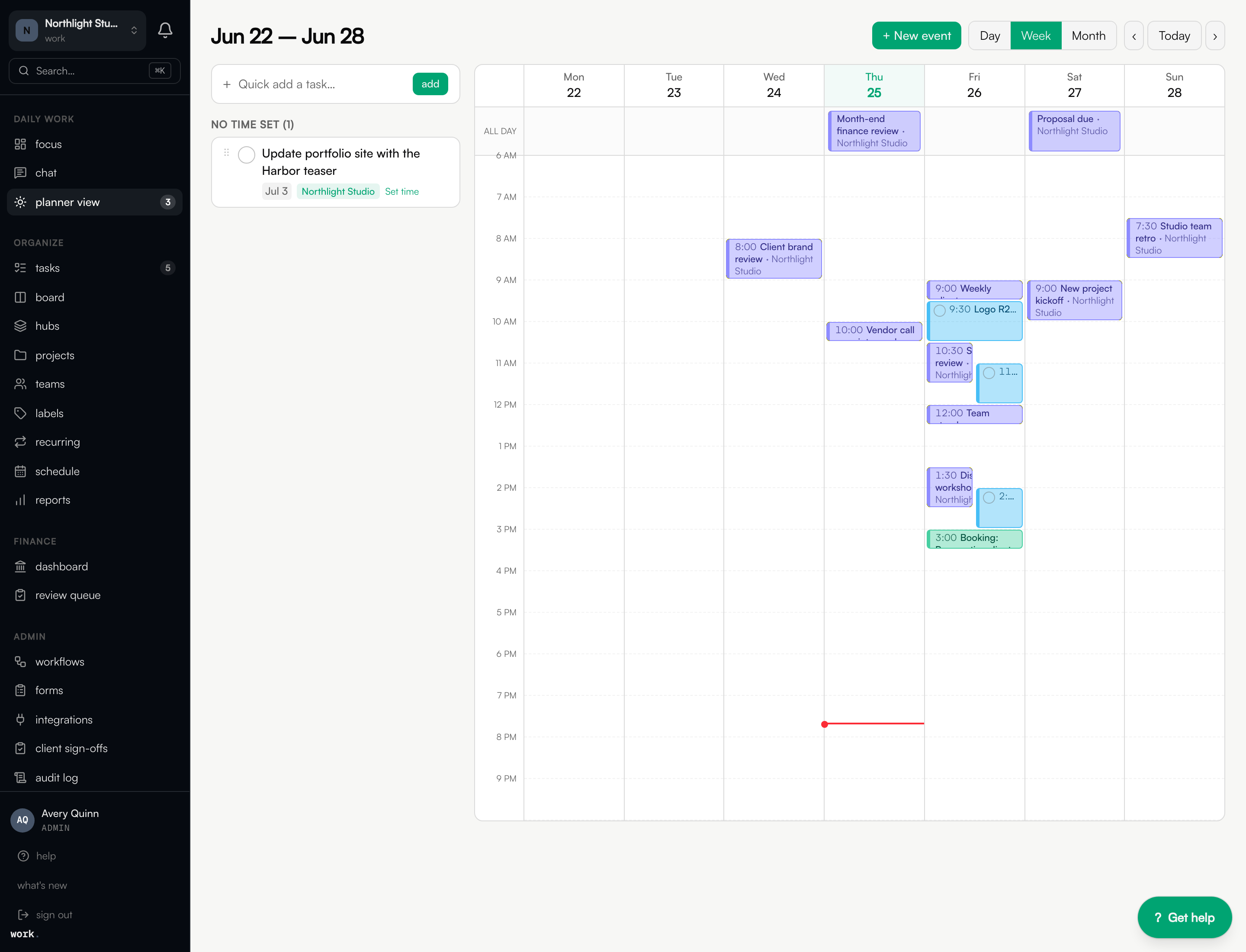The height and width of the screenshot is (952, 1246).
Task: Click the Get help button
Action: point(1184,917)
